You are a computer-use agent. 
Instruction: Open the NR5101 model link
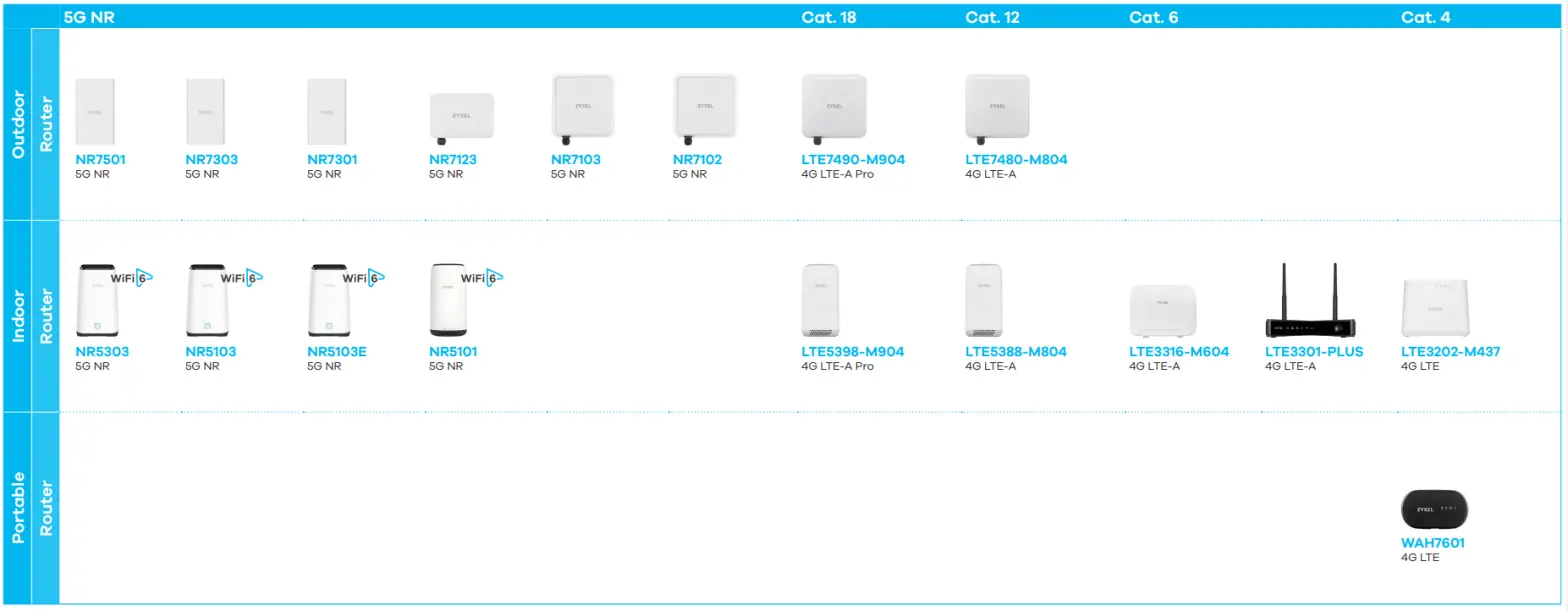(x=454, y=352)
